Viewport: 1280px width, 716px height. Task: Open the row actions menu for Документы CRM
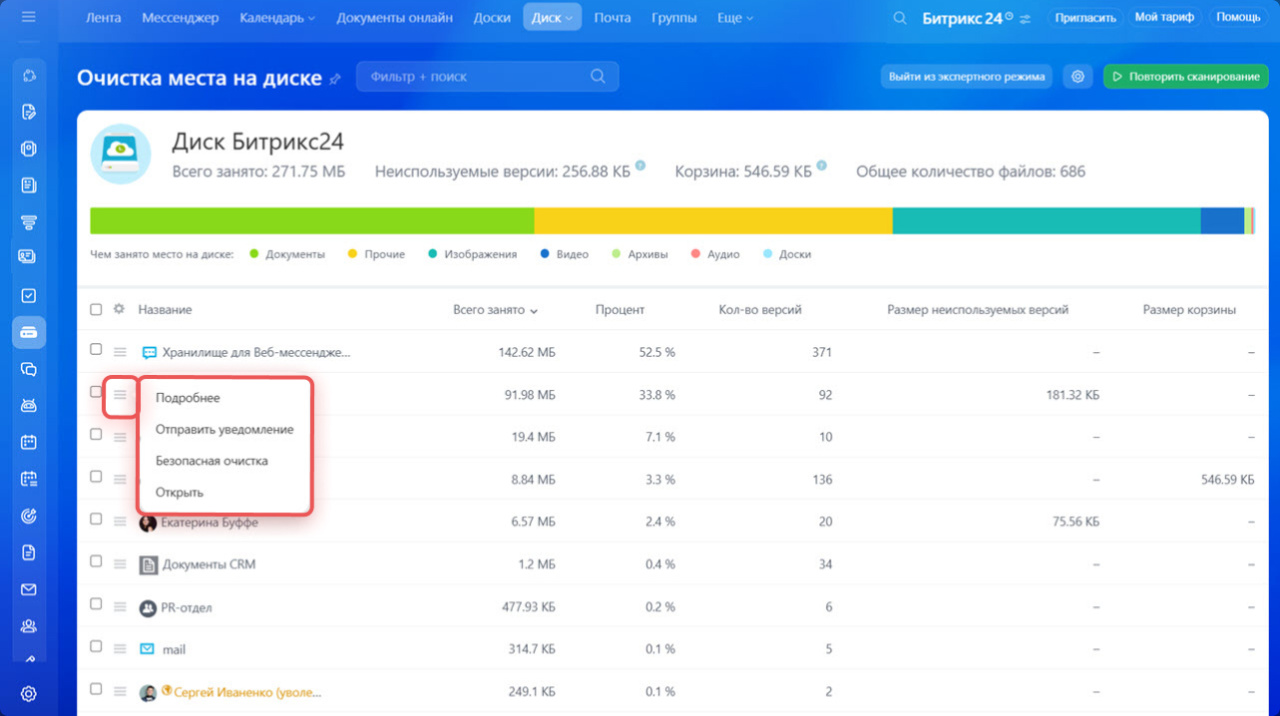(x=120, y=565)
